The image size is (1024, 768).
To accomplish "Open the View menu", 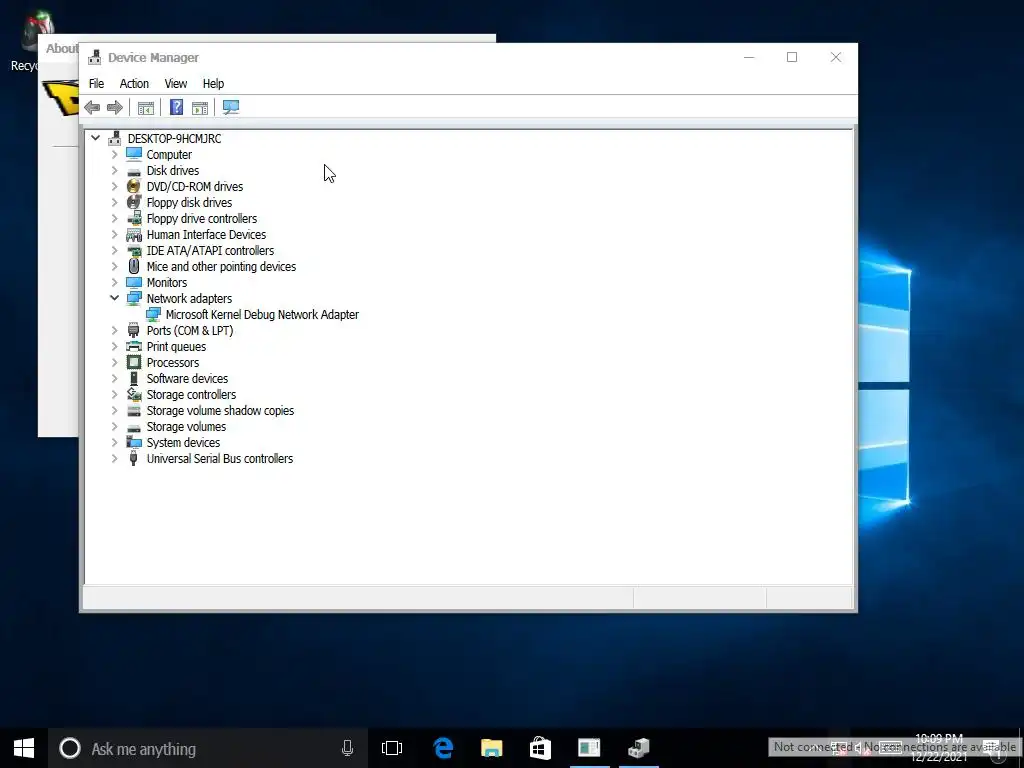I will [x=176, y=84].
